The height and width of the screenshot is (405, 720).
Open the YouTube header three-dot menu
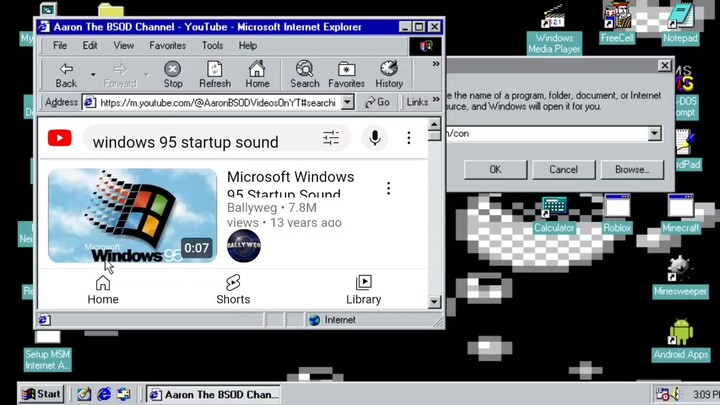pos(409,138)
